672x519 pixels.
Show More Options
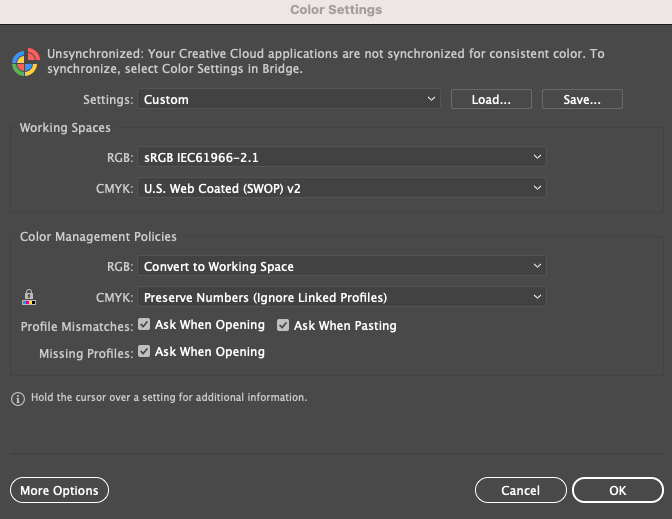click(59, 490)
